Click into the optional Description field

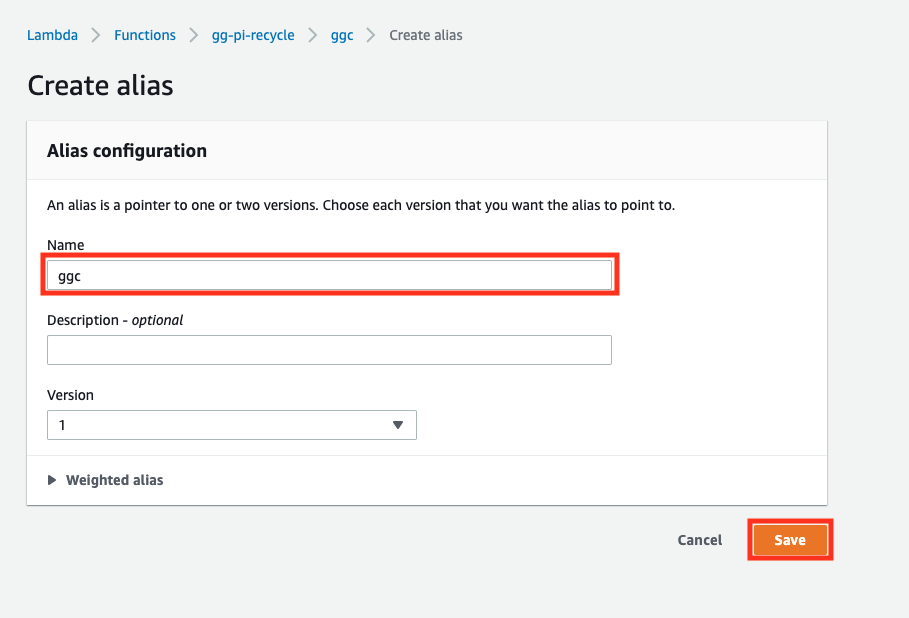click(x=329, y=350)
